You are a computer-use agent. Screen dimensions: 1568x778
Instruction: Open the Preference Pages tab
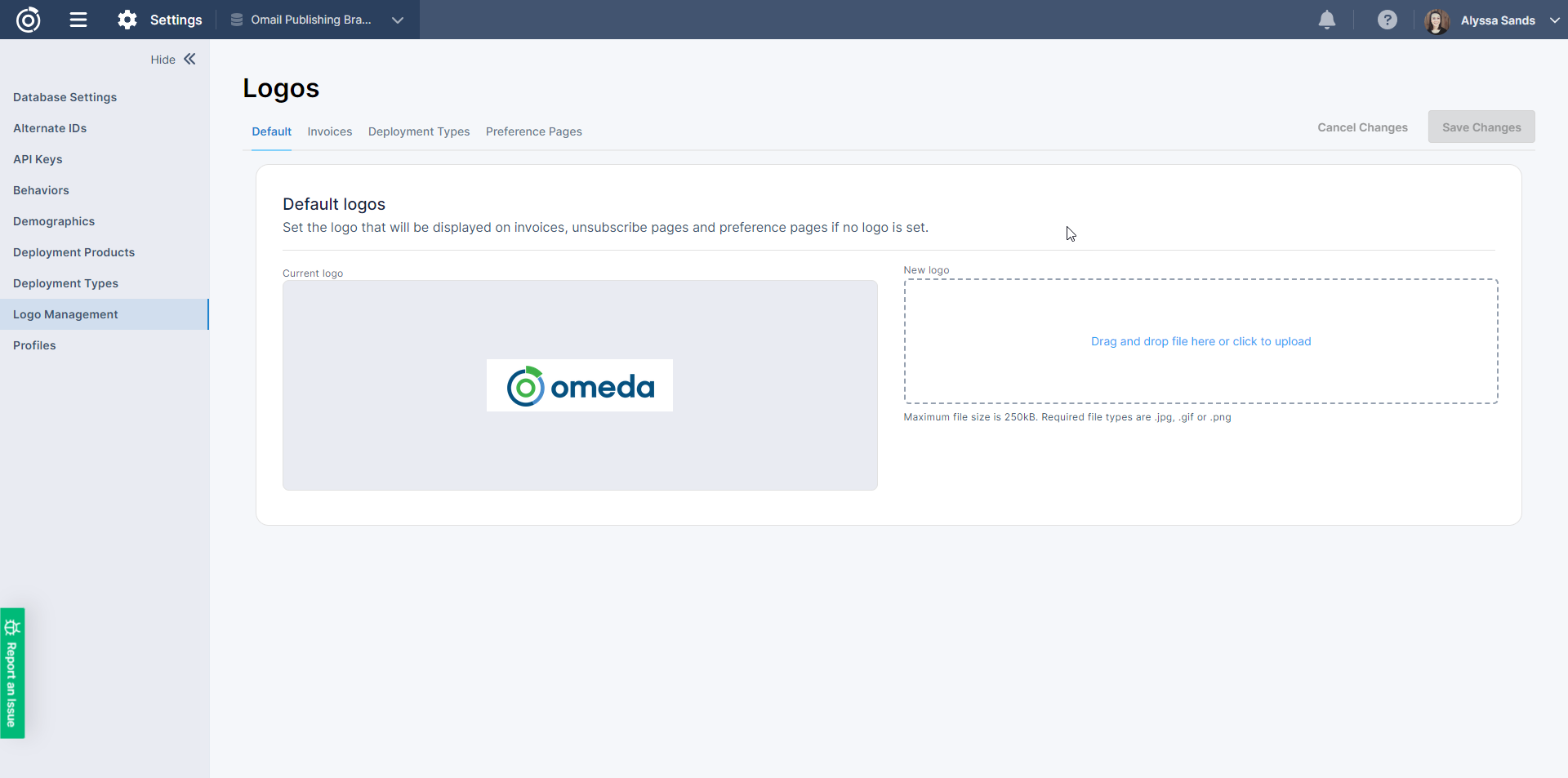click(533, 131)
